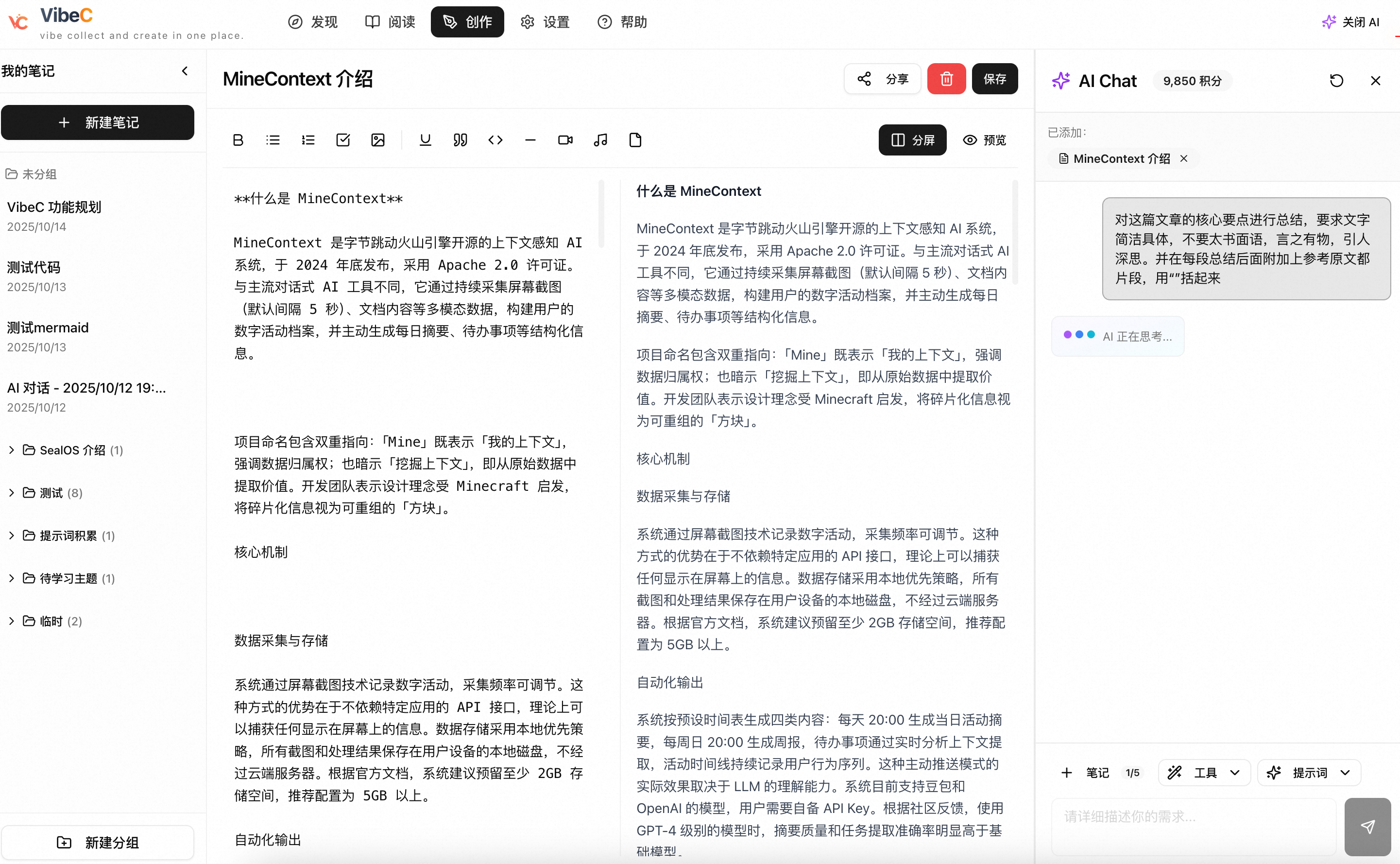Toggle the 分屏 split-screen view

pyautogui.click(x=912, y=140)
